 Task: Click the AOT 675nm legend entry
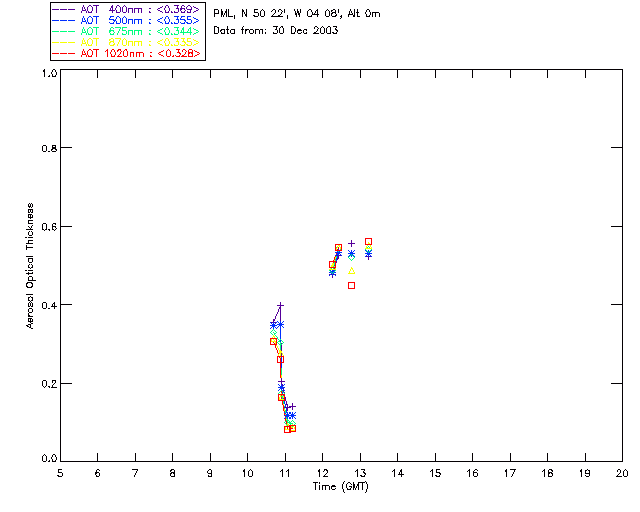pyautogui.click(x=127, y=31)
